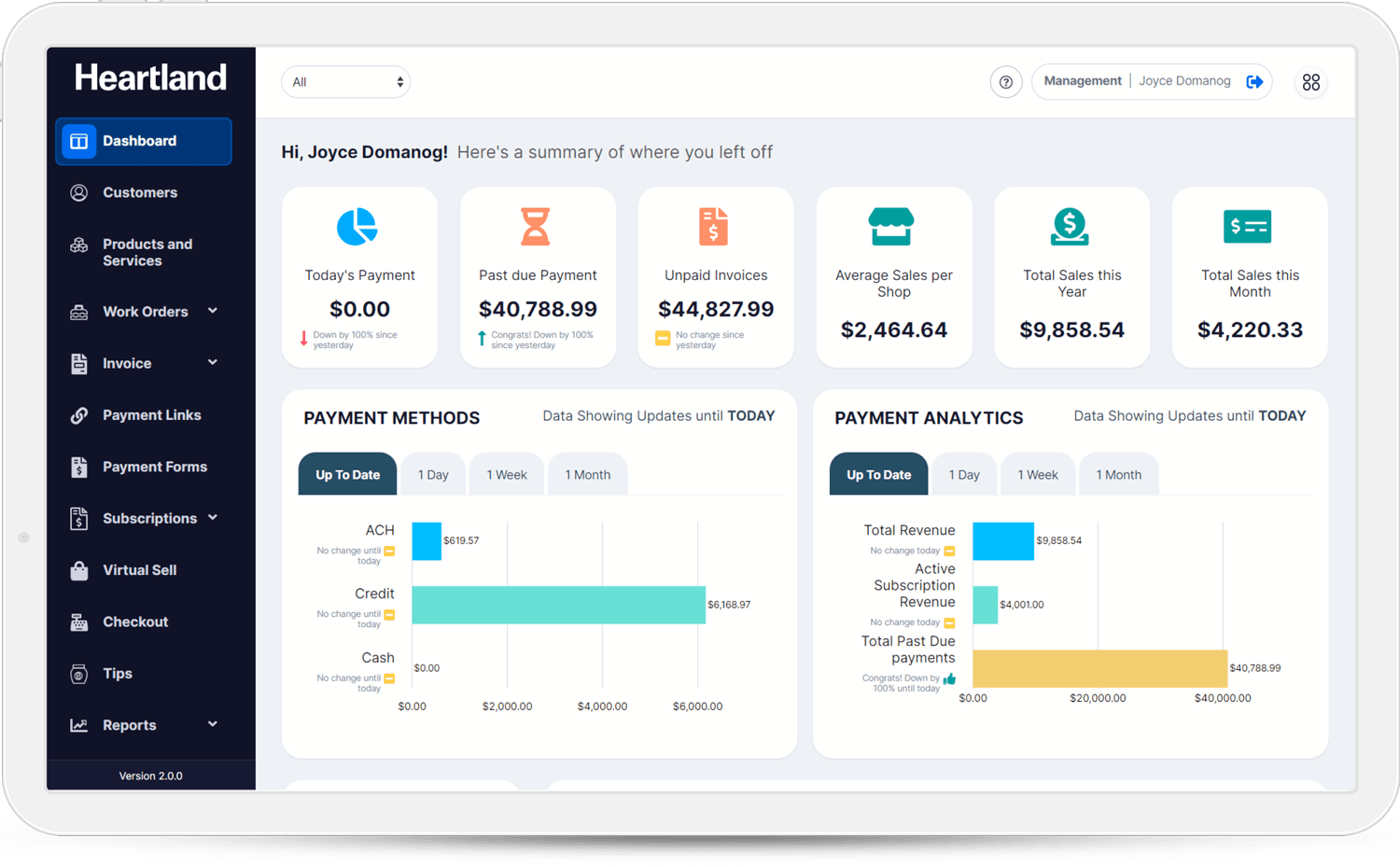The width and height of the screenshot is (1400, 867).
Task: Click the Total Sales this Year coin icon
Action: [x=1070, y=227]
